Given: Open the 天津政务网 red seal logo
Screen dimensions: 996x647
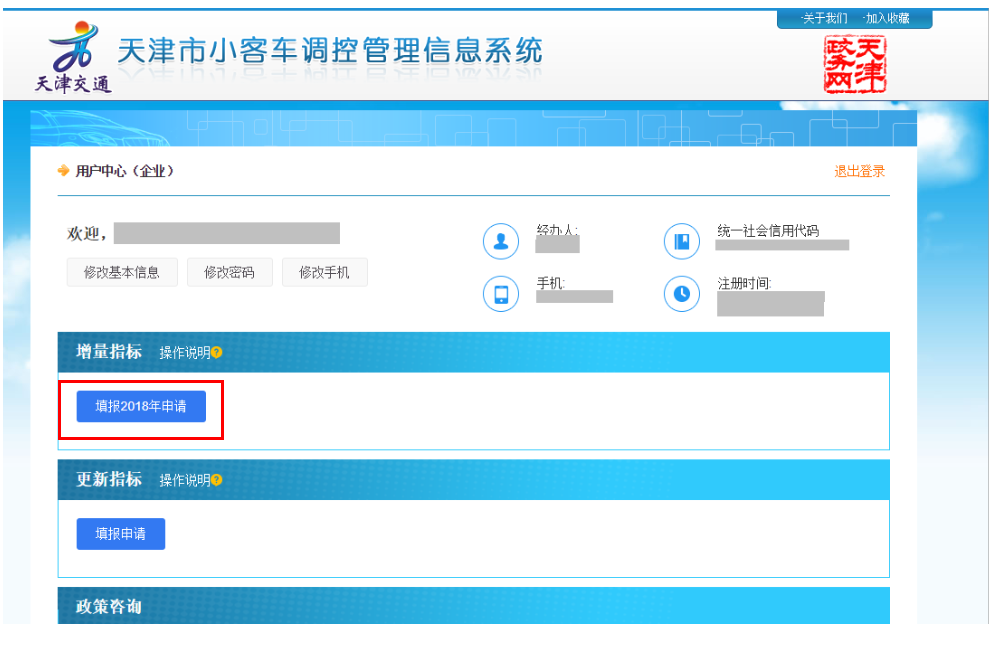Looking at the screenshot, I should pos(854,64).
